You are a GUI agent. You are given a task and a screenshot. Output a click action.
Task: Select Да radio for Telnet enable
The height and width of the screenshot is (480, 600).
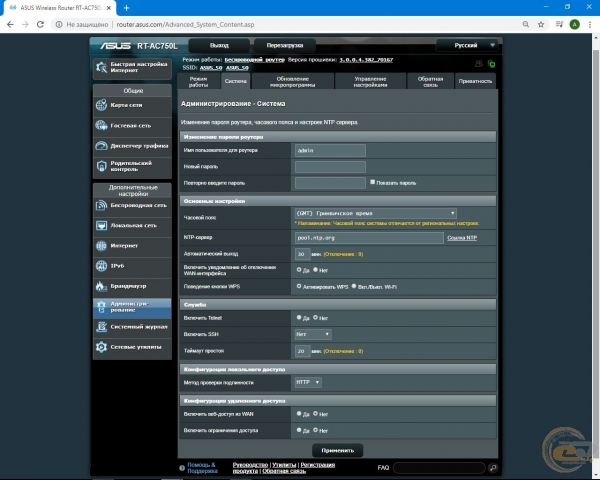(x=299, y=318)
